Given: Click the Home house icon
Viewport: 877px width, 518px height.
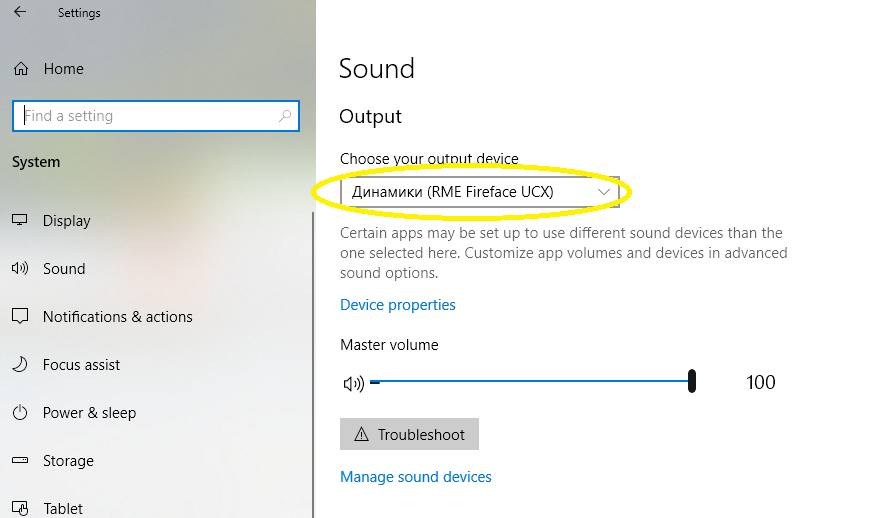Looking at the screenshot, I should (21, 69).
